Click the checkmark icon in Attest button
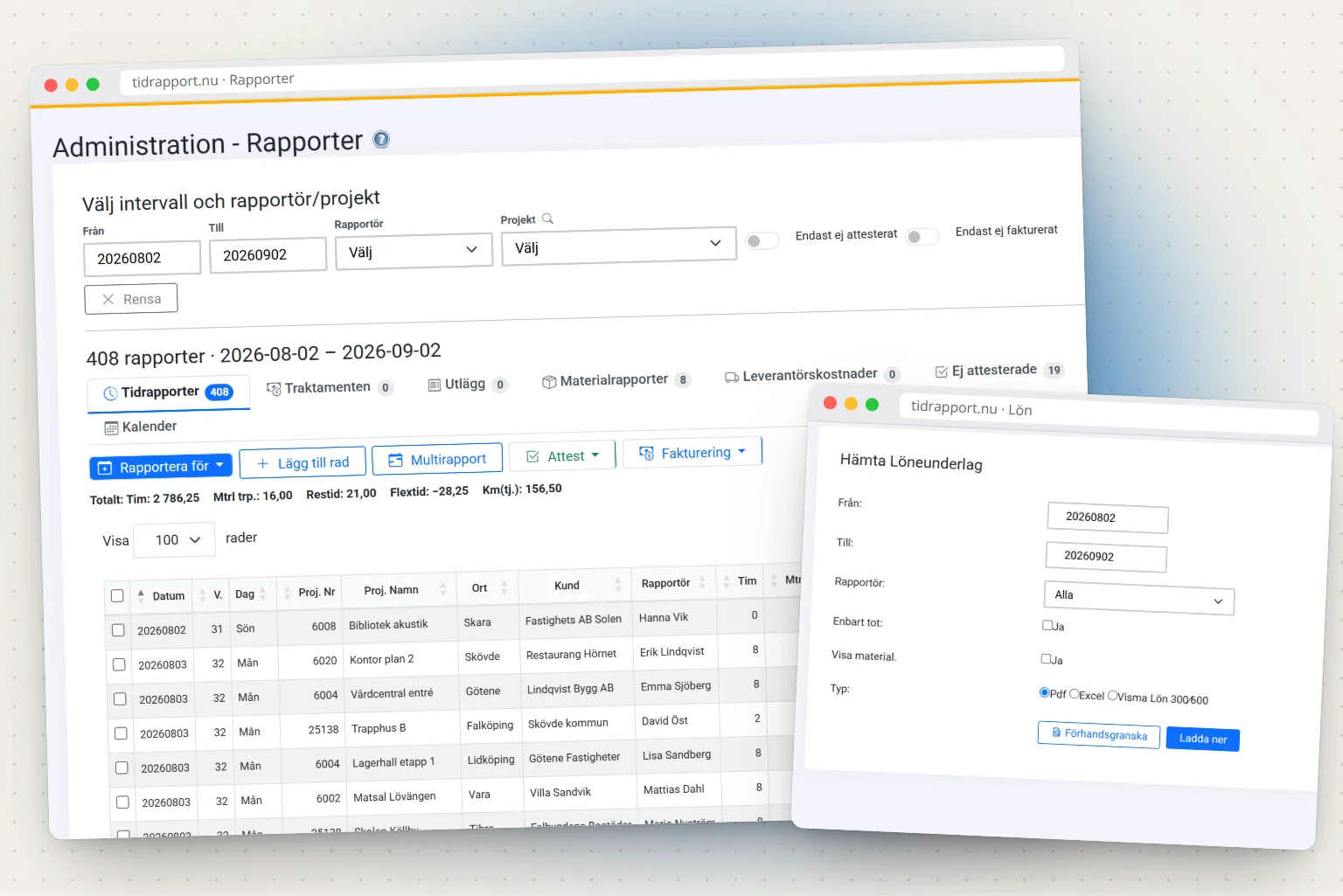 point(532,456)
